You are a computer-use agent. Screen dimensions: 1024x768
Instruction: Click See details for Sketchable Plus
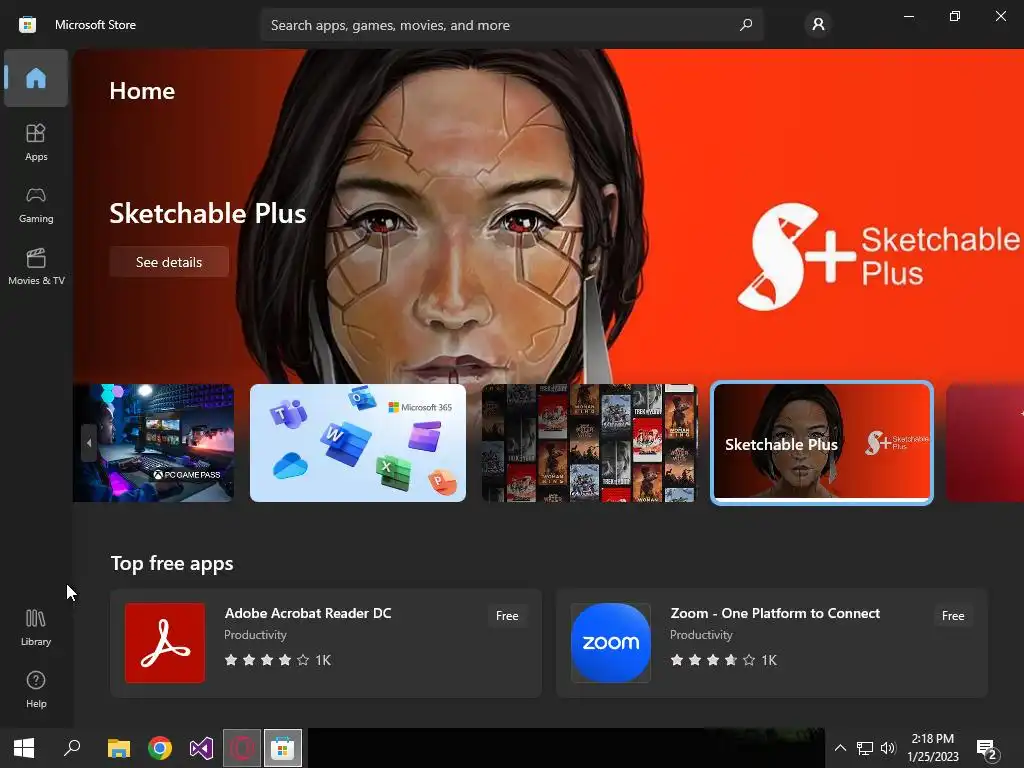point(169,262)
